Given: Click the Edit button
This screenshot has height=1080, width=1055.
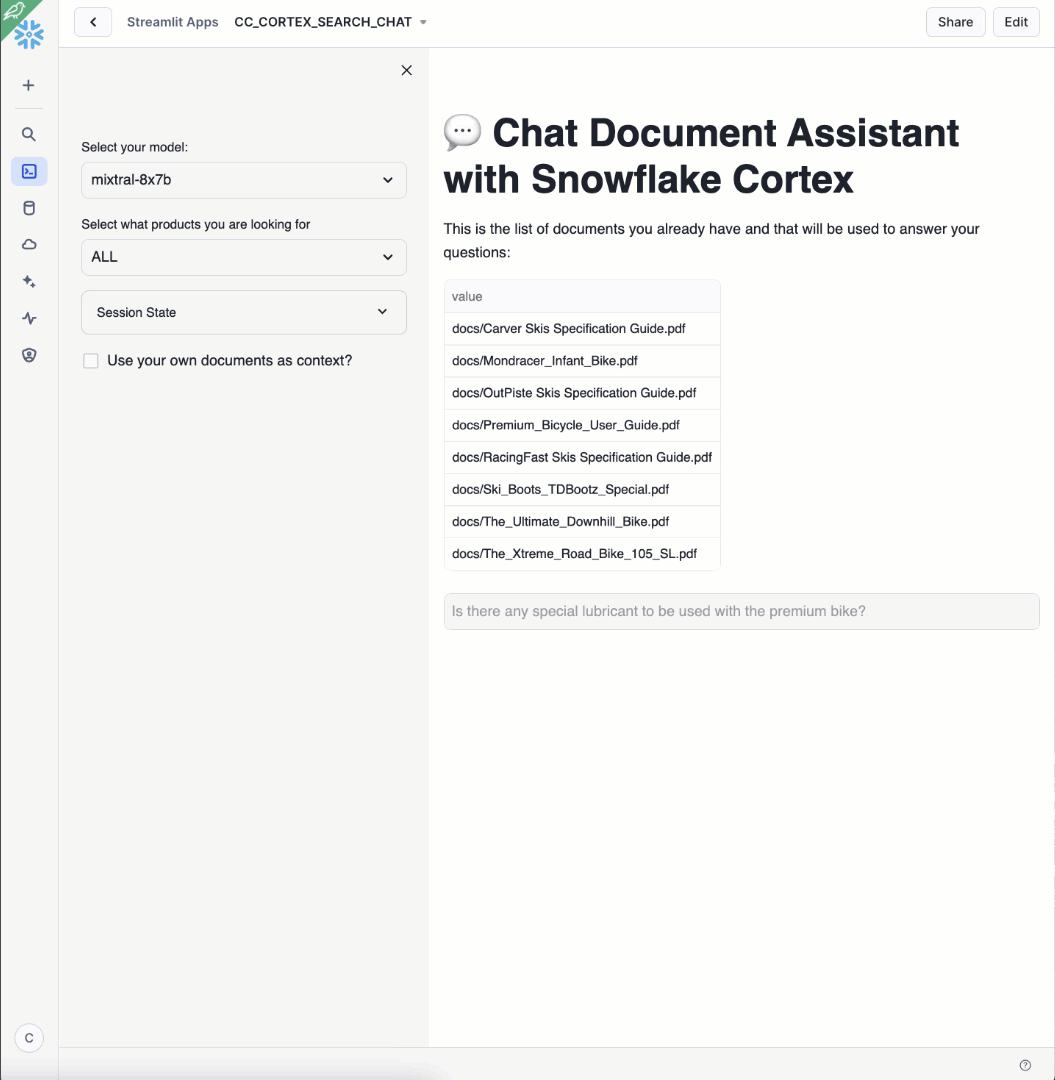Looking at the screenshot, I should click(x=1015, y=21).
